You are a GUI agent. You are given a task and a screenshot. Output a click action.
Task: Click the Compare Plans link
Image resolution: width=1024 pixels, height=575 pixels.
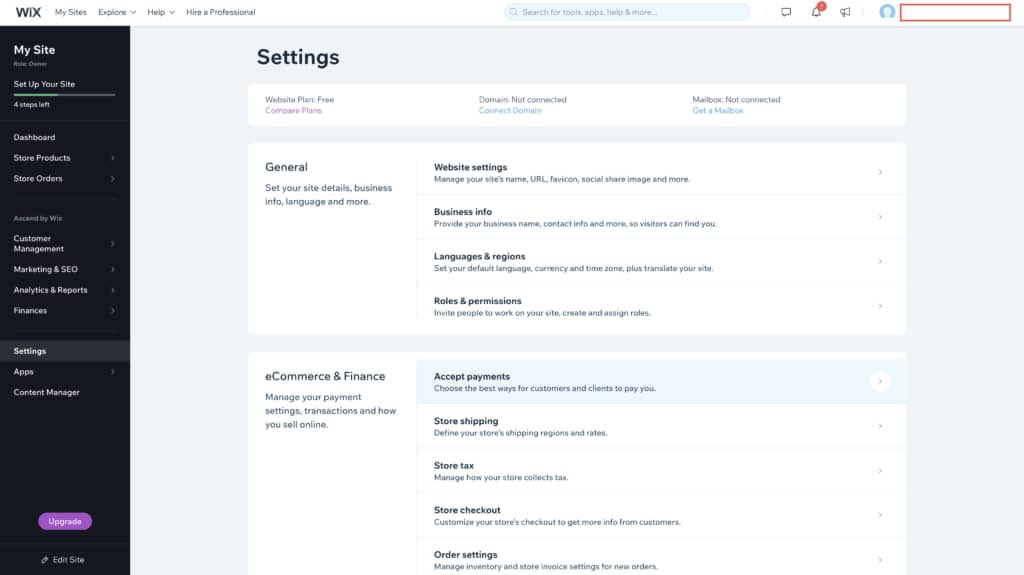click(293, 110)
